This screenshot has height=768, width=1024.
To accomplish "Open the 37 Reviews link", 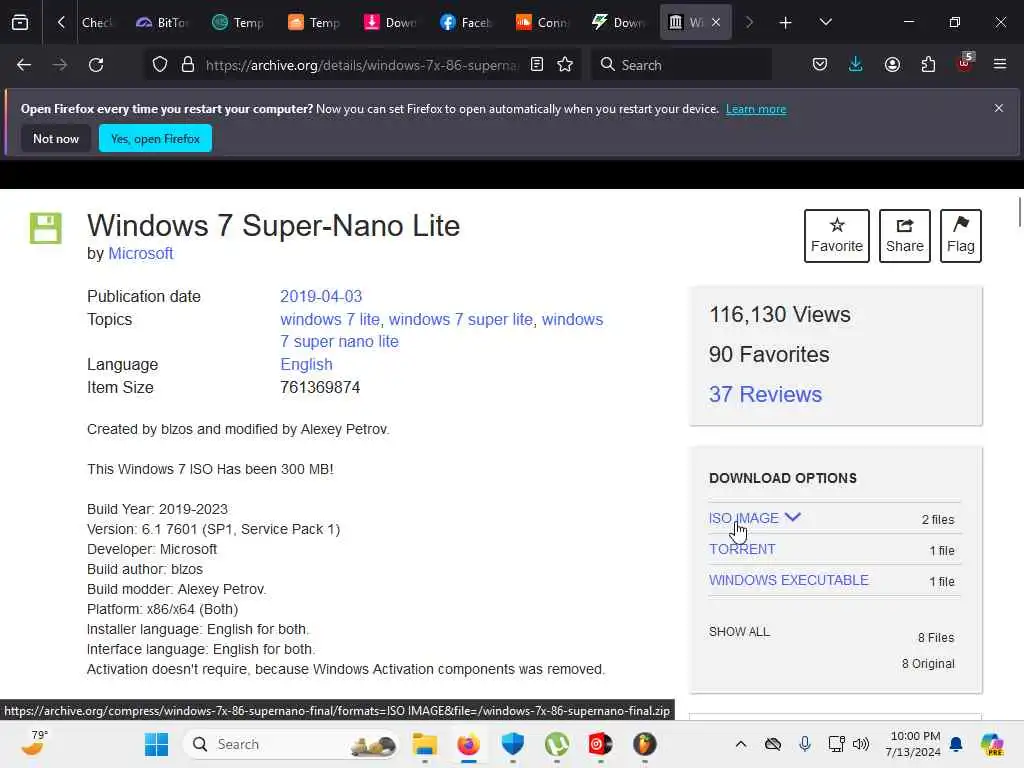I will click(x=765, y=394).
